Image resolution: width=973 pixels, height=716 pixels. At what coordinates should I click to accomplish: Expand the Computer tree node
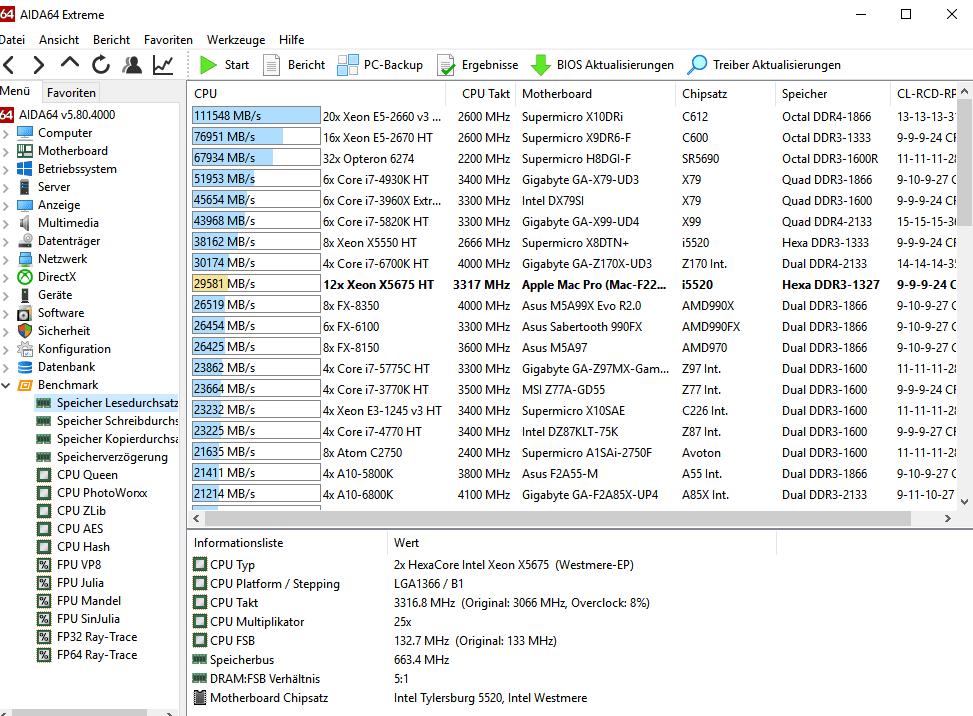click(x=6, y=133)
